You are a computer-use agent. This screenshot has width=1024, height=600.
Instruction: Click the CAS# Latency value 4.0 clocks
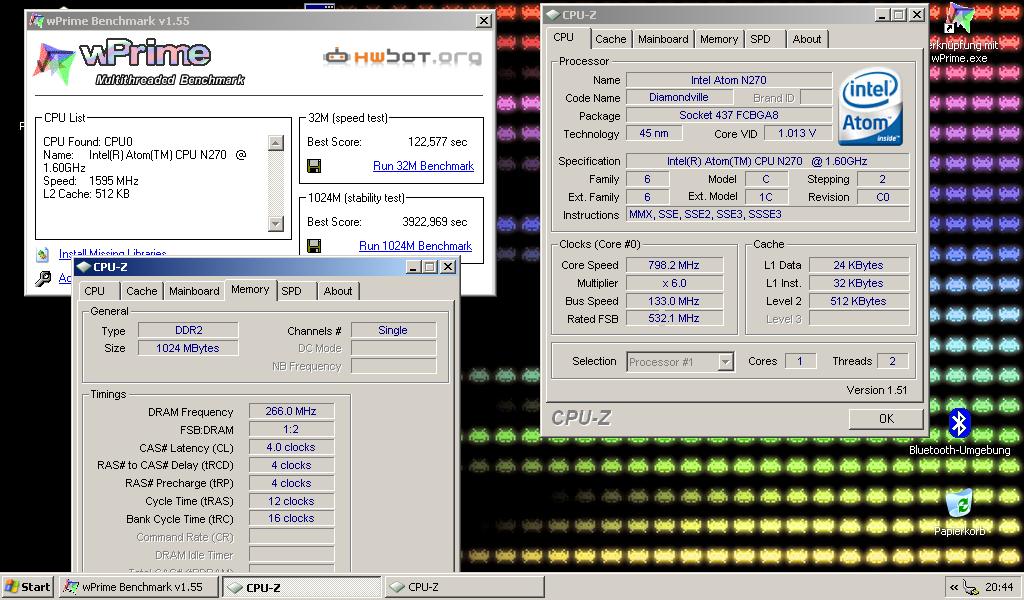coord(291,447)
